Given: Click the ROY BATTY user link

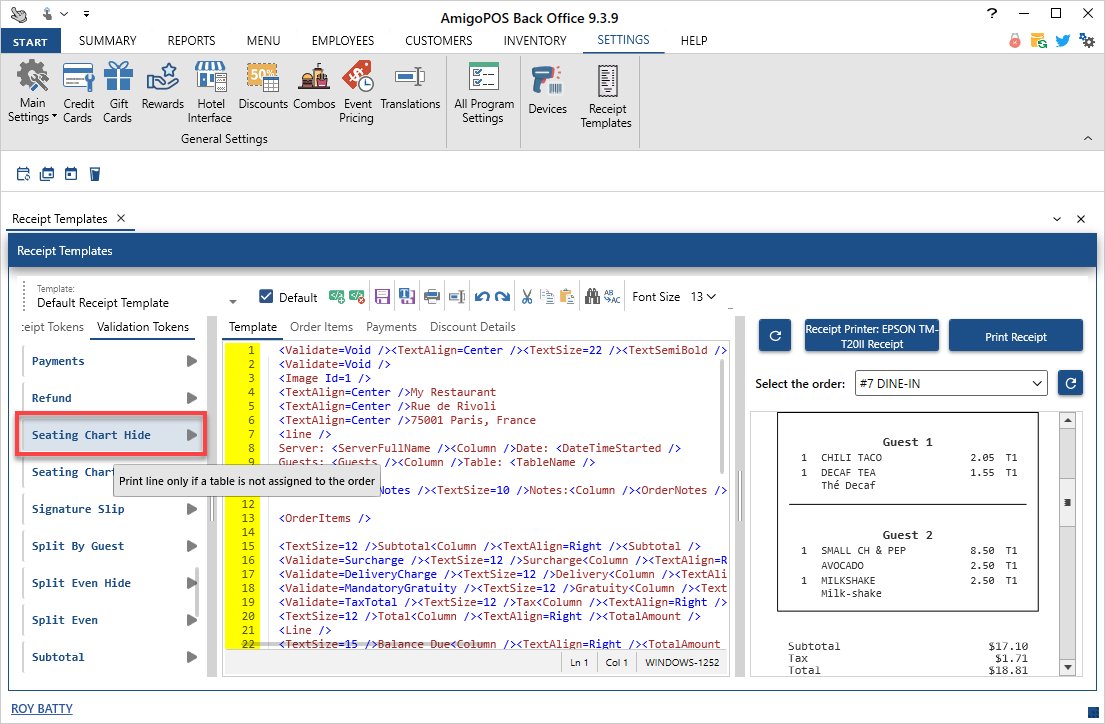Looking at the screenshot, I should (x=42, y=709).
